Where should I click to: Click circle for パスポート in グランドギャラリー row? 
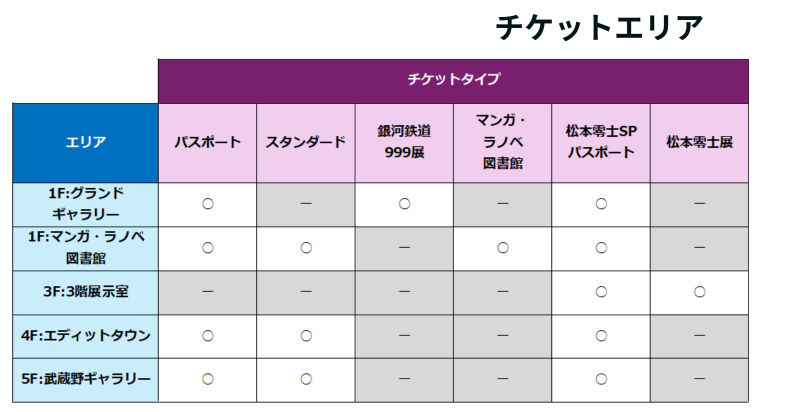(208, 204)
